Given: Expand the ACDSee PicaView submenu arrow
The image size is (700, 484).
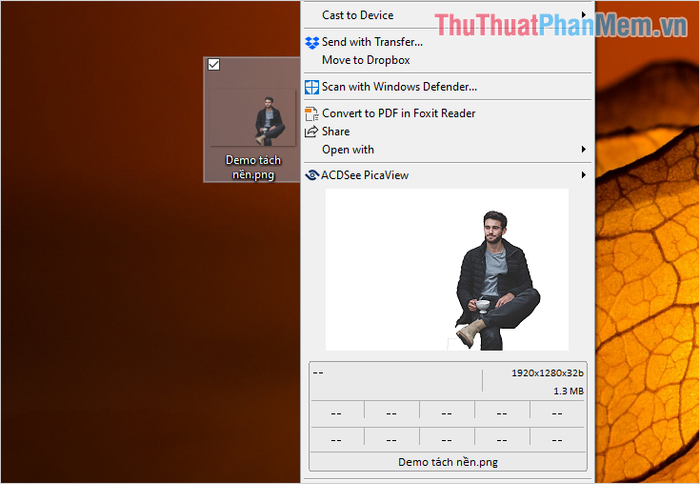Looking at the screenshot, I should click(583, 175).
